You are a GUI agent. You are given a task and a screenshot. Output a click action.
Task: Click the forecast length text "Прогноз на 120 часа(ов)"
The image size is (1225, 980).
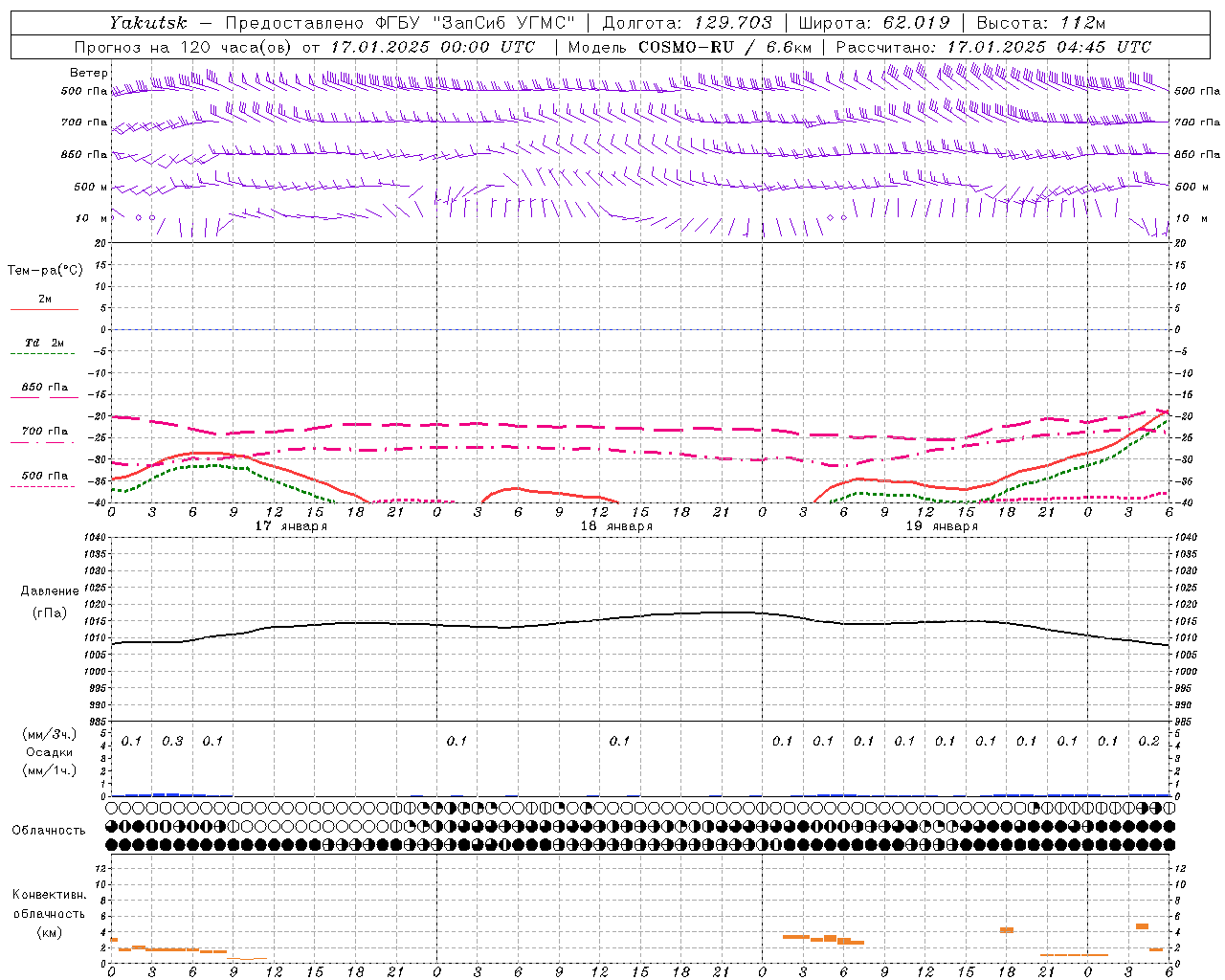(184, 47)
